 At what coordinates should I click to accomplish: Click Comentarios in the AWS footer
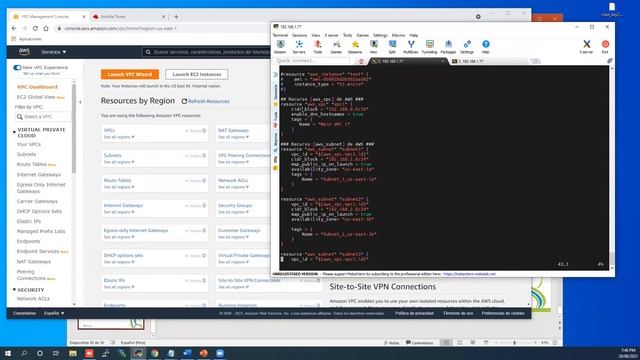(24, 313)
